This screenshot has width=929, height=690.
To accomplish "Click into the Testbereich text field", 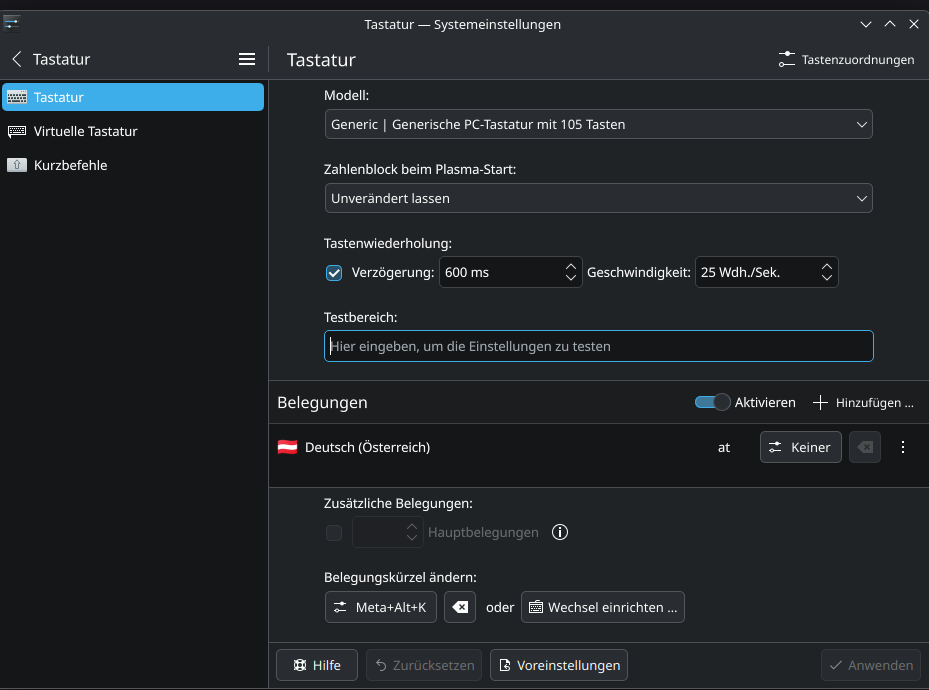I will point(598,346).
